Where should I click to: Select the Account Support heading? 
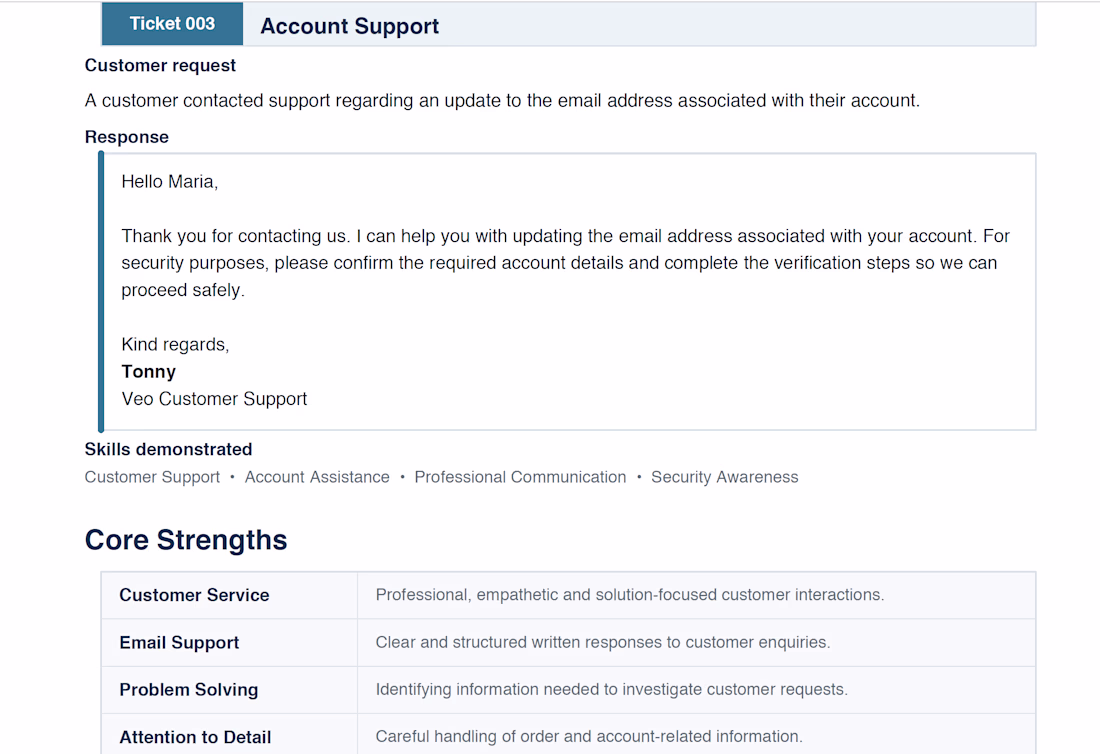pos(349,26)
